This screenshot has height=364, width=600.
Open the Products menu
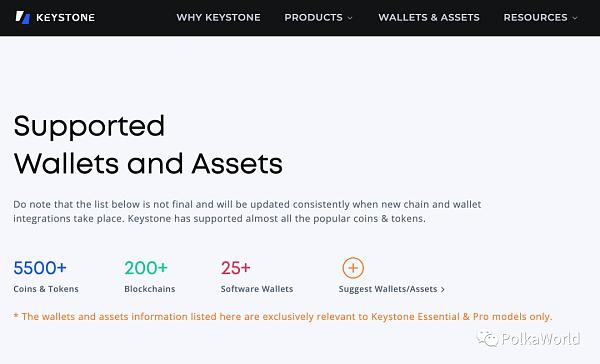click(x=313, y=17)
